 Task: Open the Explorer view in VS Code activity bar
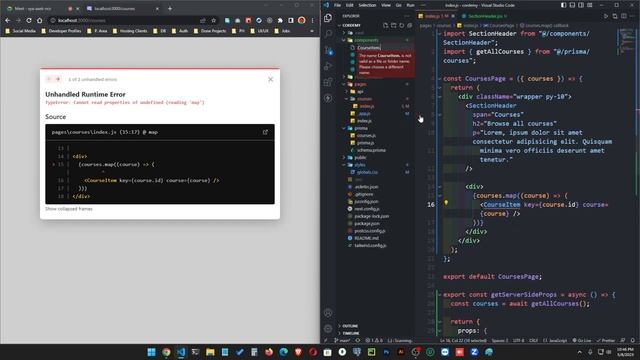(x=328, y=18)
